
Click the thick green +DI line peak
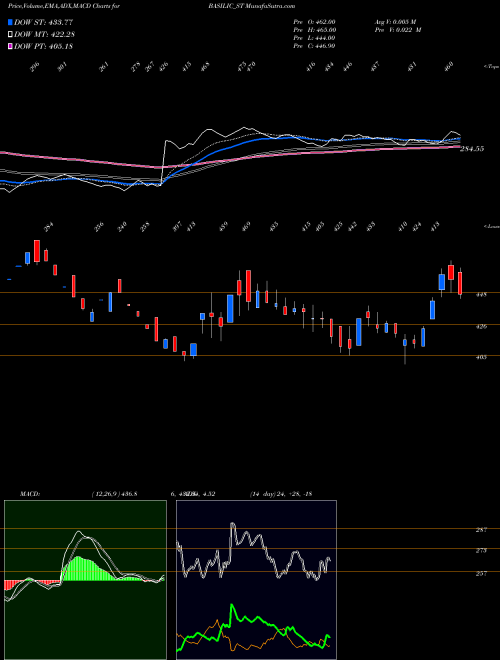click(x=232, y=606)
